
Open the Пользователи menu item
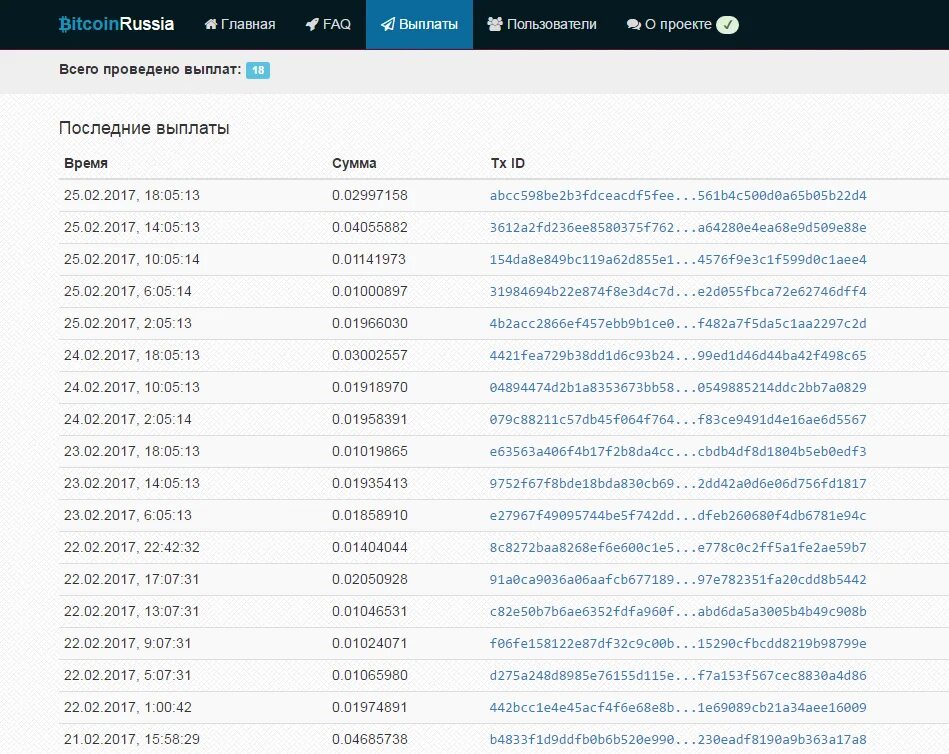[x=542, y=24]
